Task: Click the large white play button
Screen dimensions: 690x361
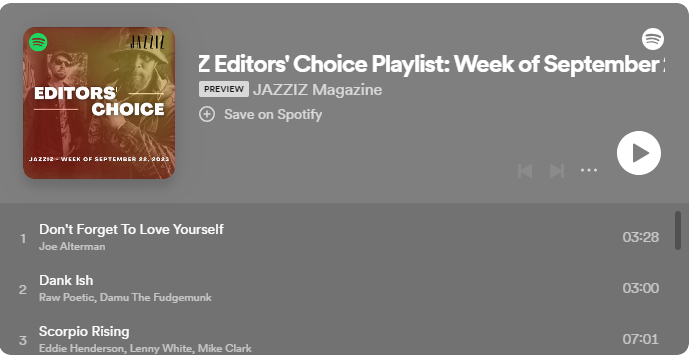Action: click(639, 153)
